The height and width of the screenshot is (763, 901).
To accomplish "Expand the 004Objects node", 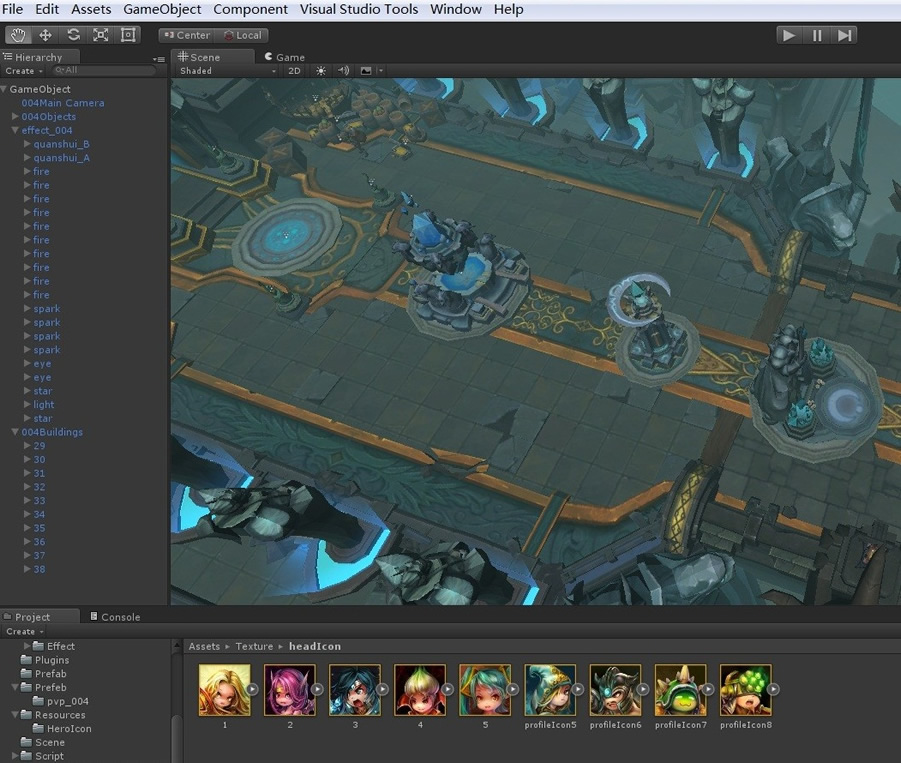I will coord(15,116).
